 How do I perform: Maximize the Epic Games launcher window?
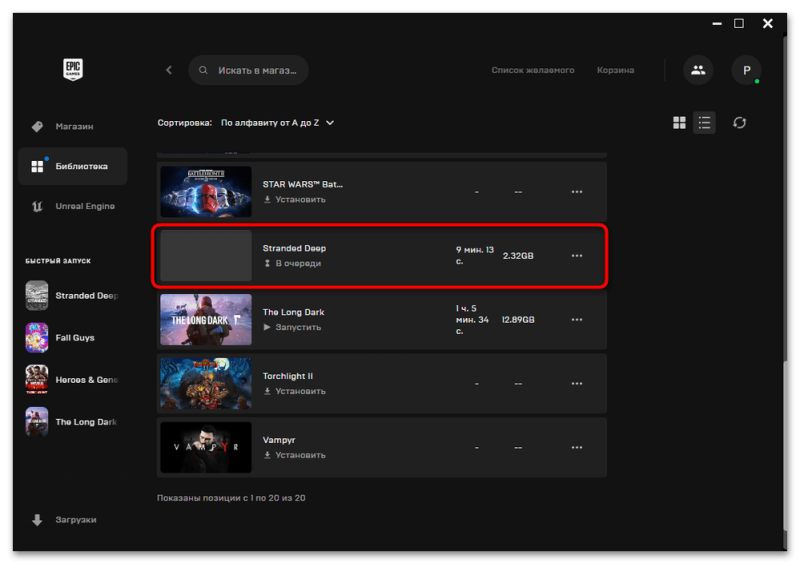click(x=739, y=23)
